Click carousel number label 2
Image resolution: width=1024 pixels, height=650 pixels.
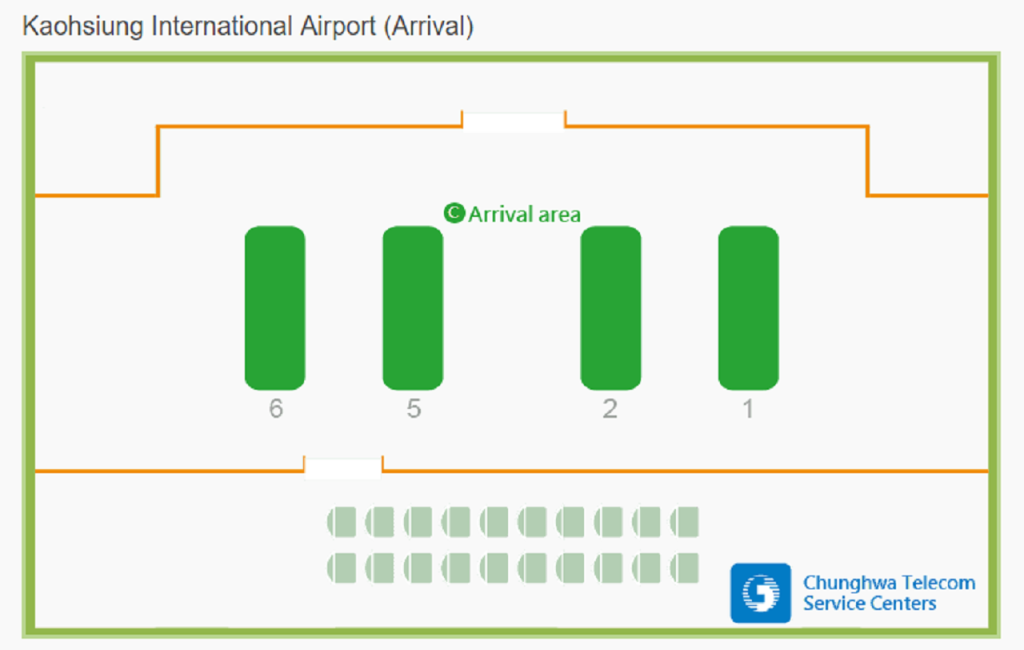610,409
